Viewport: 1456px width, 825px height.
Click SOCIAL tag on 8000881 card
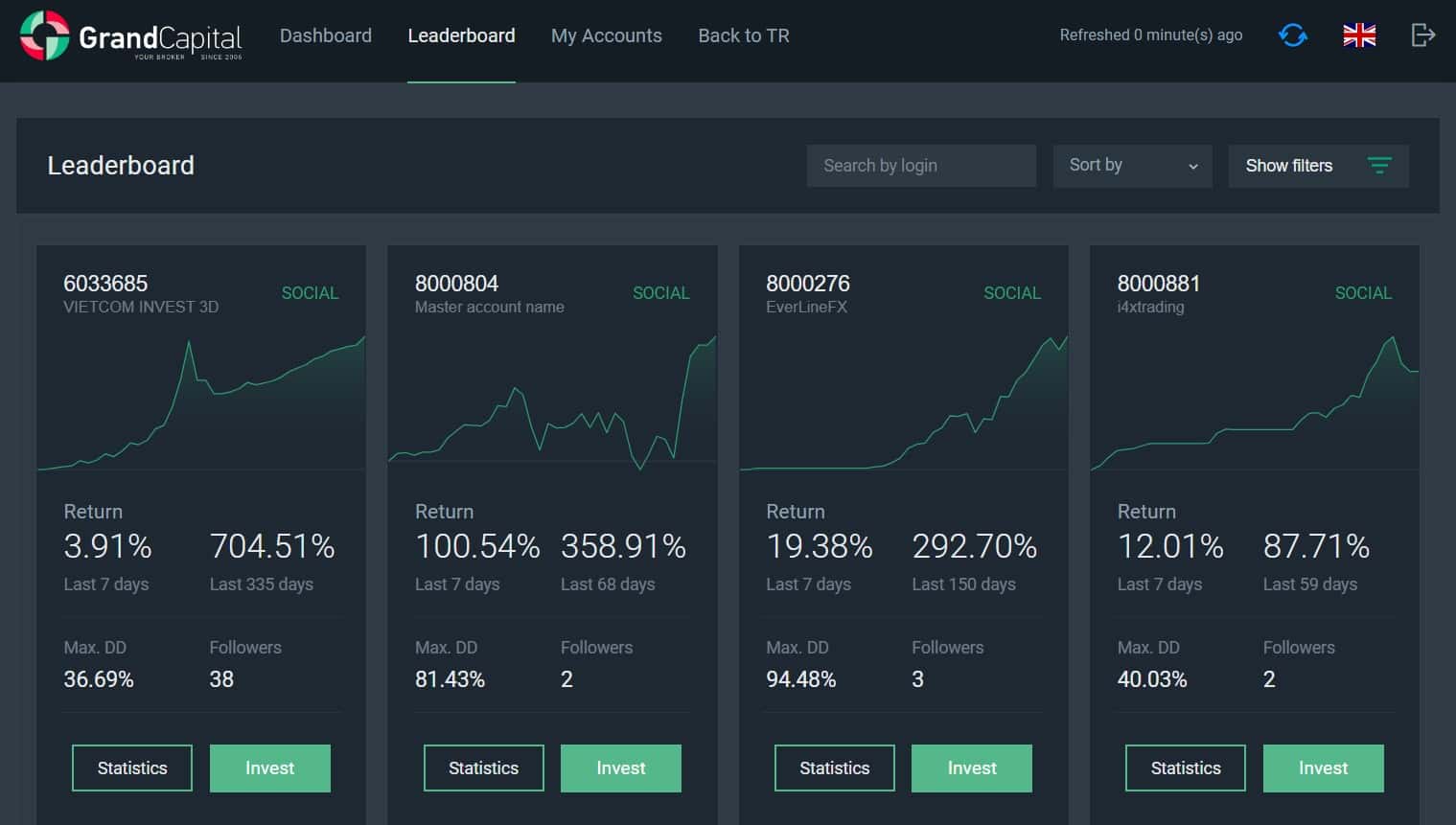point(1363,293)
